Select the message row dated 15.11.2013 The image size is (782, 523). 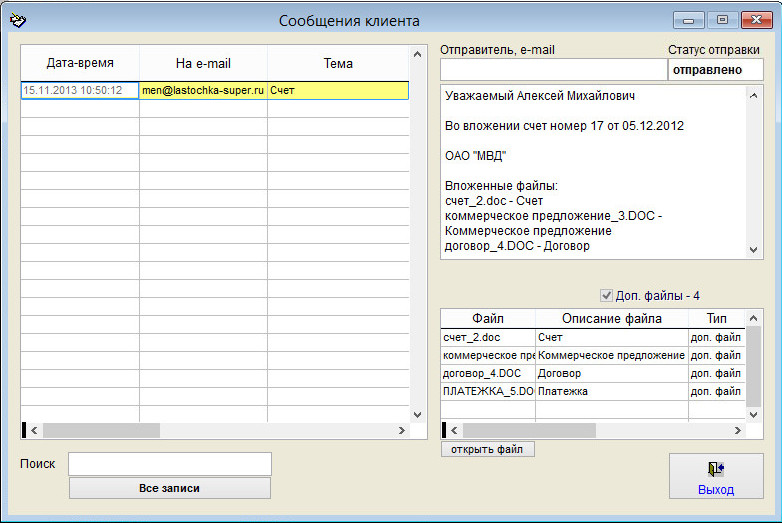click(x=80, y=90)
